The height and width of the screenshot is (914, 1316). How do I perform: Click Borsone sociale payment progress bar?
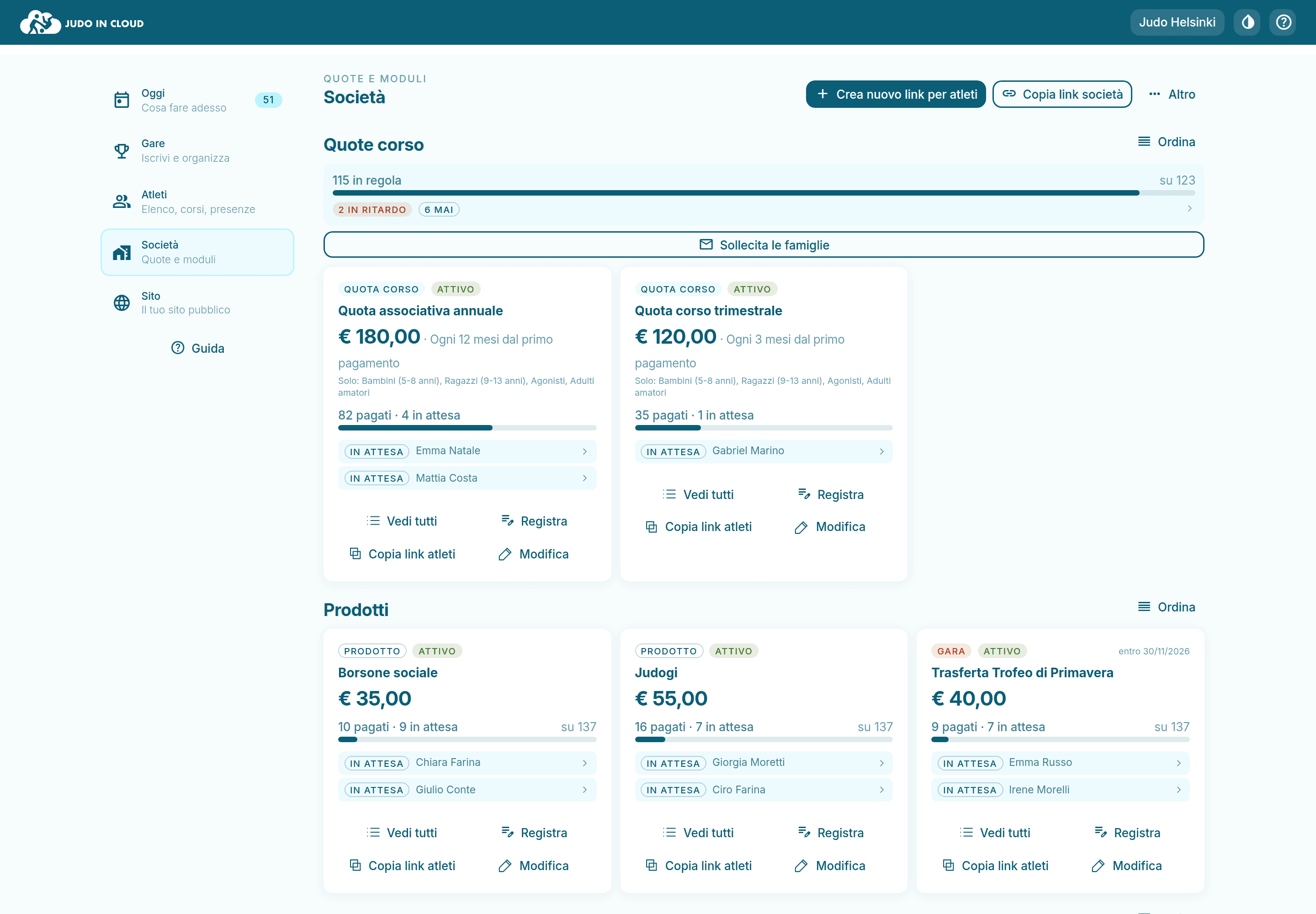click(x=467, y=739)
